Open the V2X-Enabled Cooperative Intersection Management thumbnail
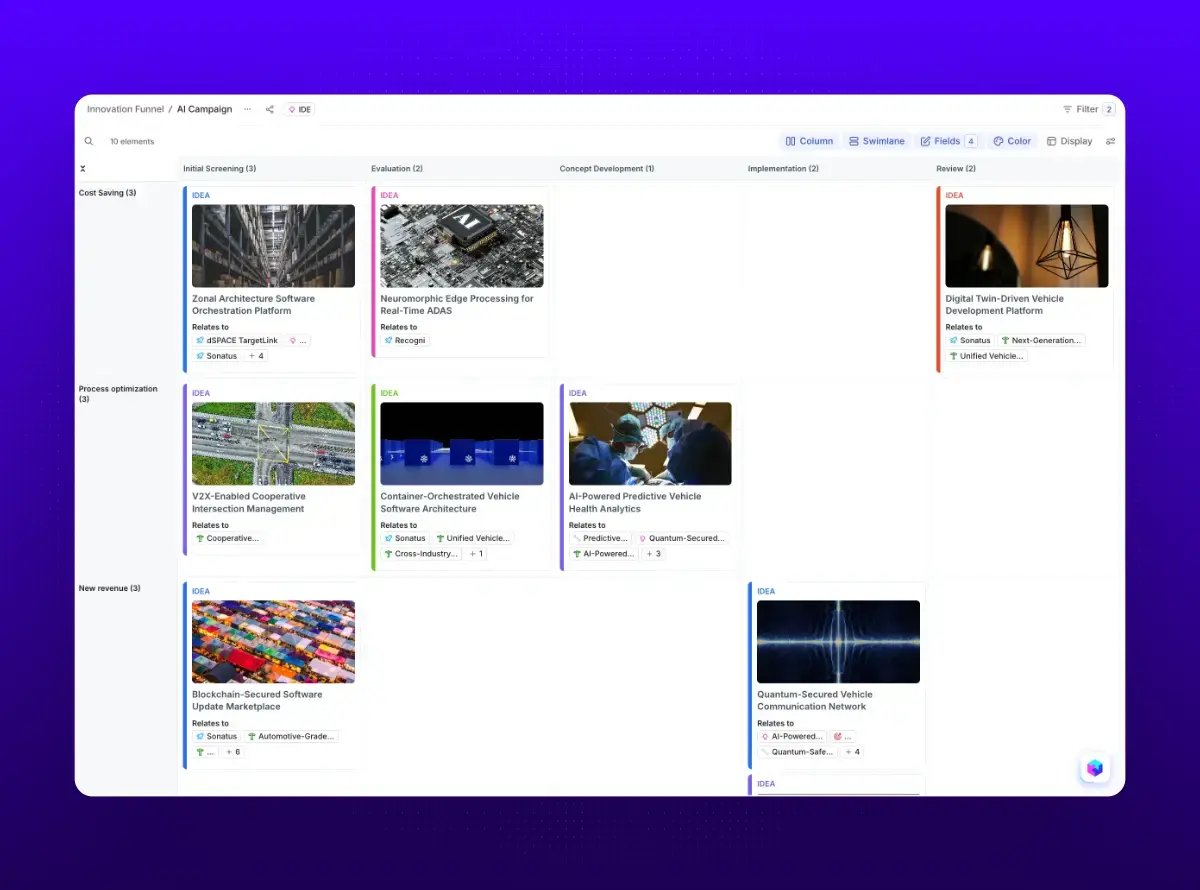Viewport: 1200px width, 890px height. [272, 442]
